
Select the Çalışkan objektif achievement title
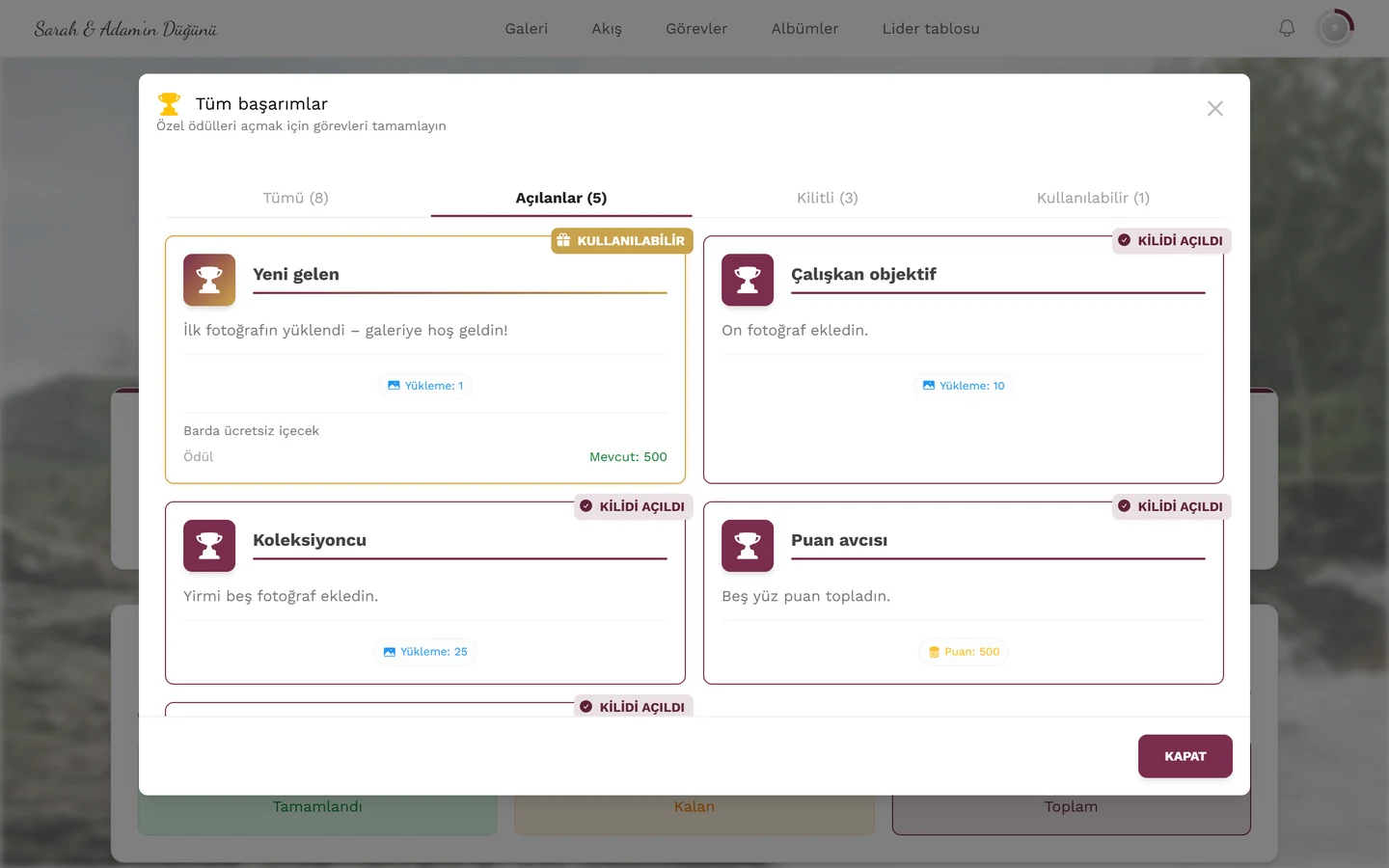[863, 274]
